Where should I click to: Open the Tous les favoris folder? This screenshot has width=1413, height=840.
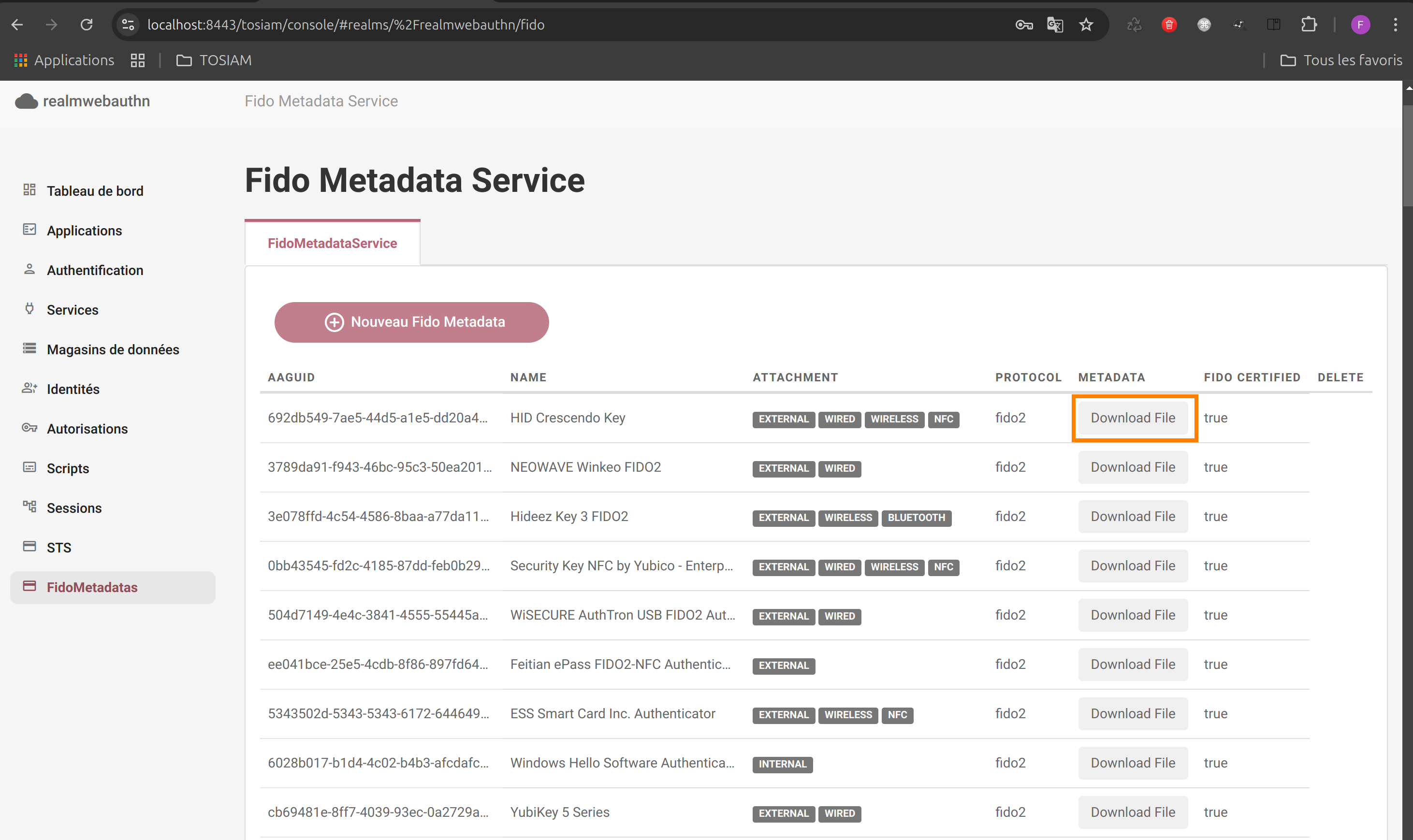(x=1341, y=60)
